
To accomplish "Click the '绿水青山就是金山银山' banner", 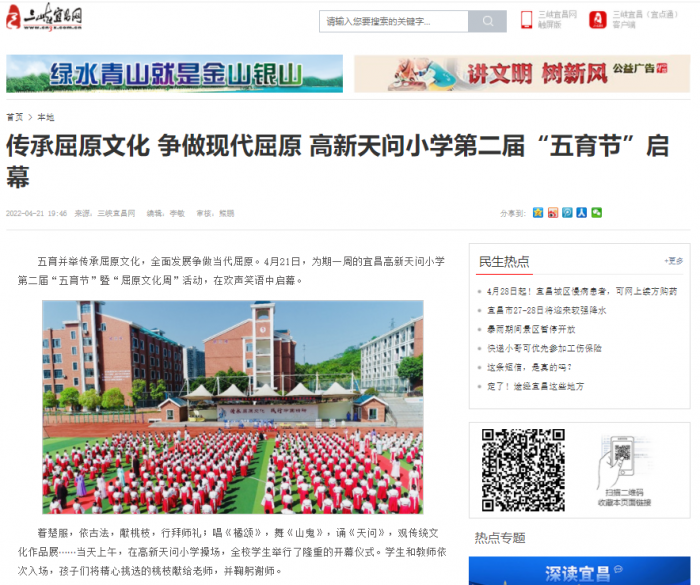I will pyautogui.click(x=174, y=73).
